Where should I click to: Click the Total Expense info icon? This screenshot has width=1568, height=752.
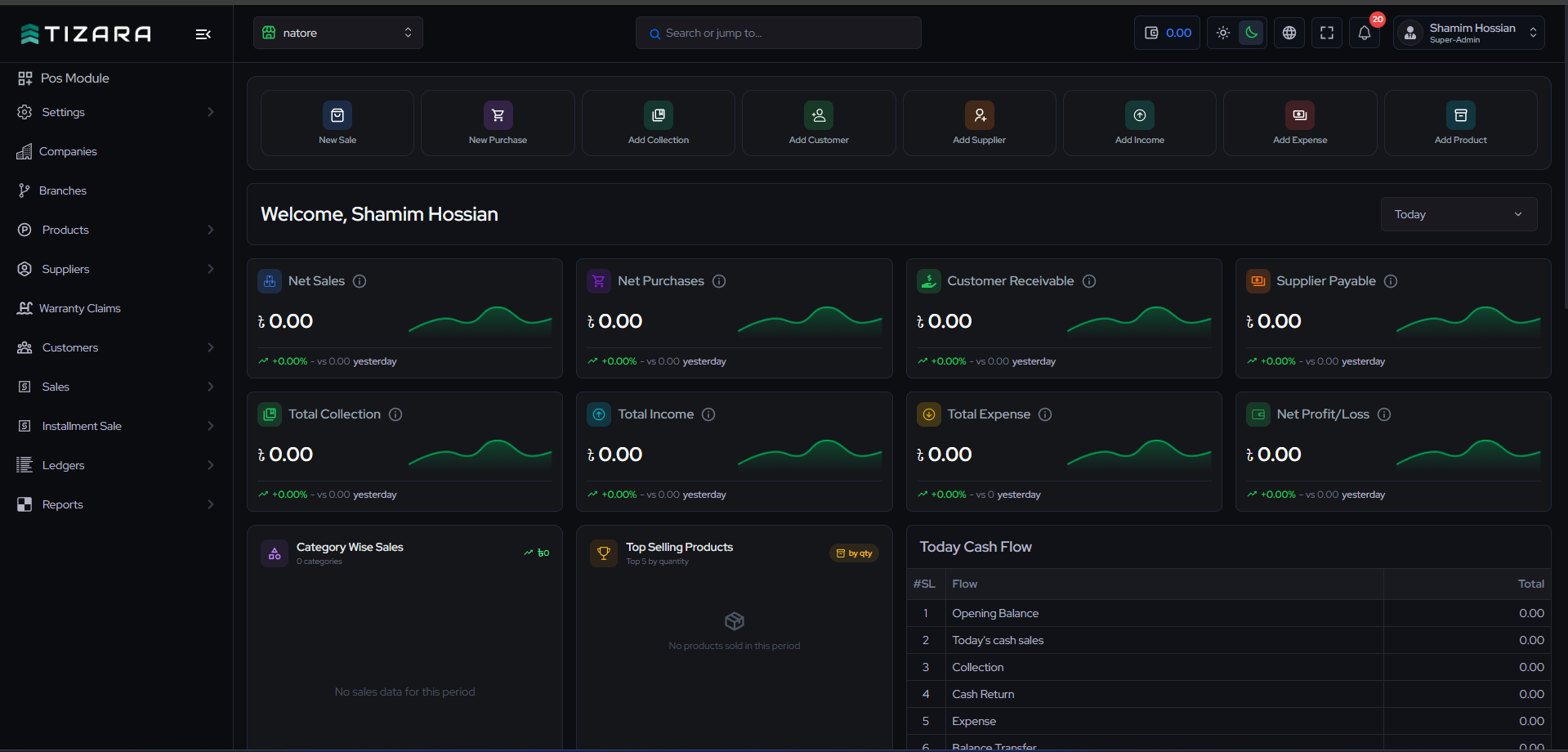(1045, 414)
